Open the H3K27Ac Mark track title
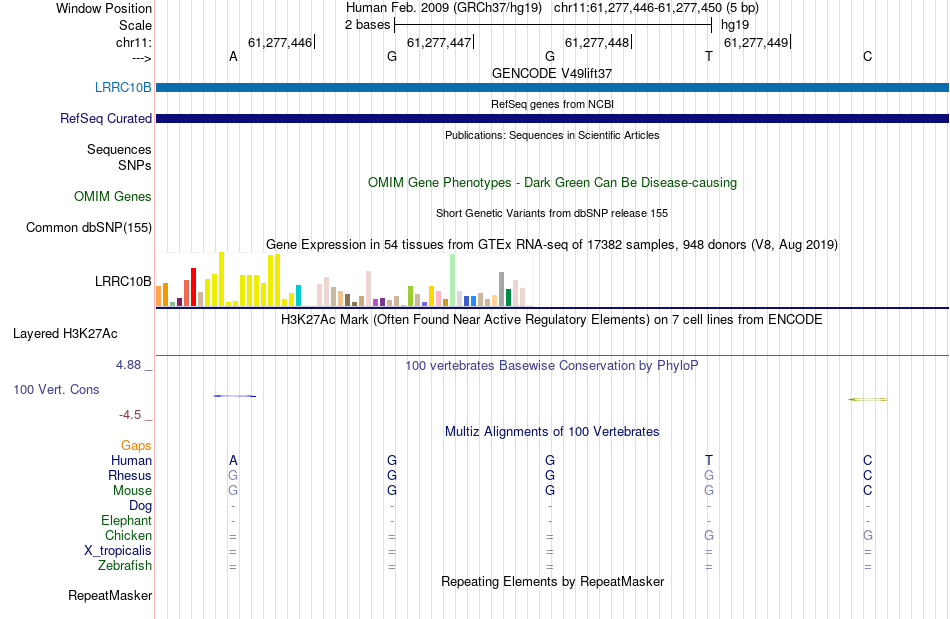Screen dimensions: 950x619 point(552,319)
